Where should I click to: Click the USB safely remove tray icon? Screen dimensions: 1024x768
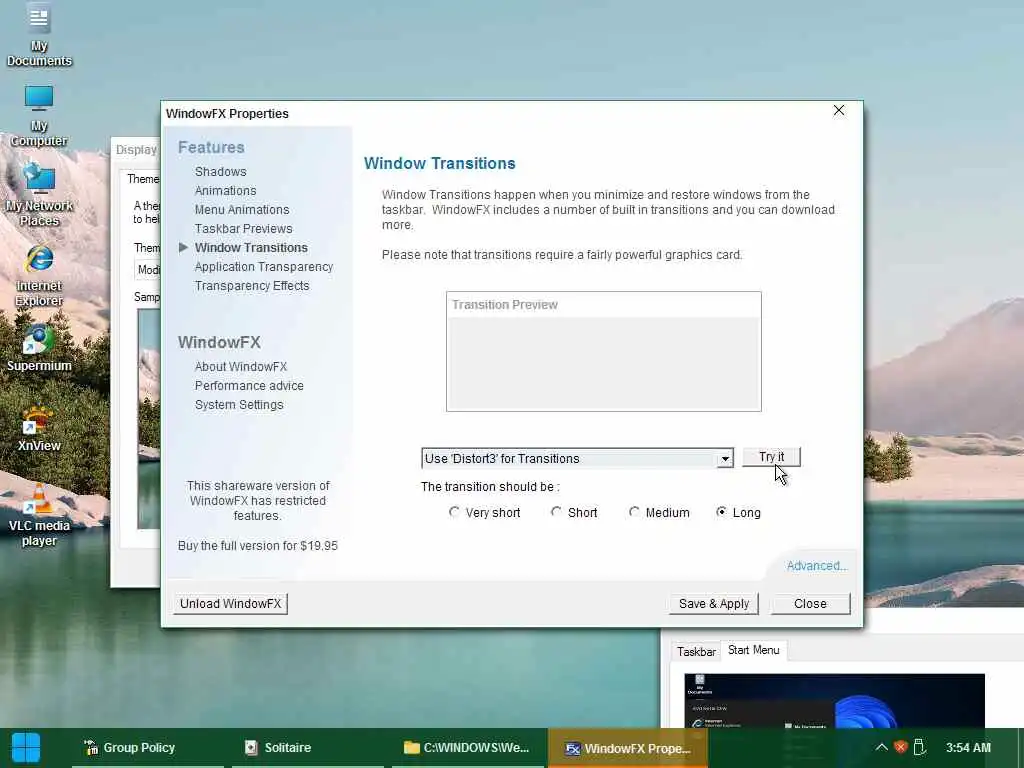click(920, 748)
